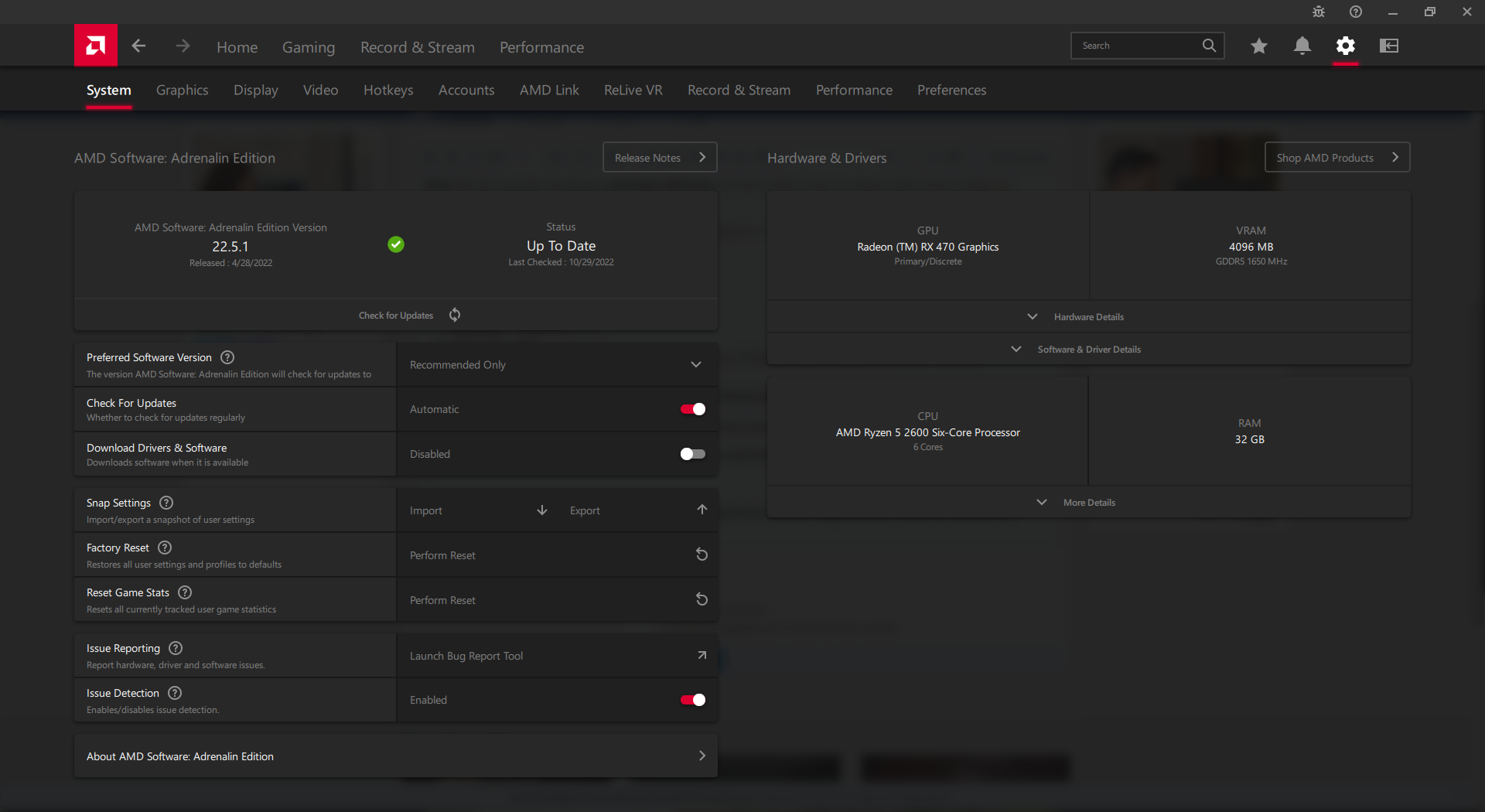Expand More Details under CPU
This screenshot has width=1485, height=812.
coord(1089,503)
